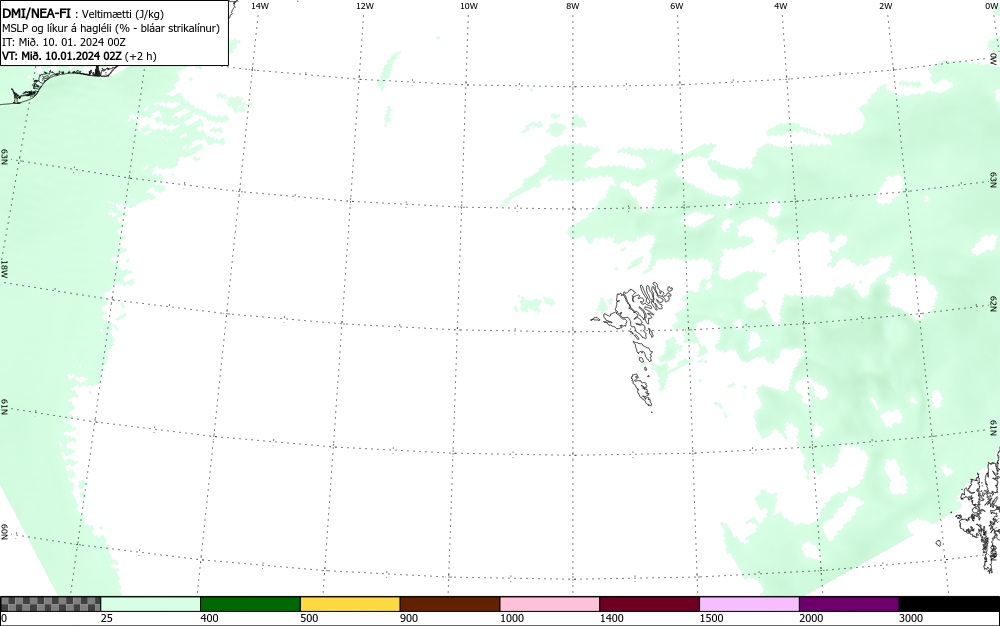Click the purple 2000–3000 legend swatch
The width and height of the screenshot is (1000, 626).
849,604
